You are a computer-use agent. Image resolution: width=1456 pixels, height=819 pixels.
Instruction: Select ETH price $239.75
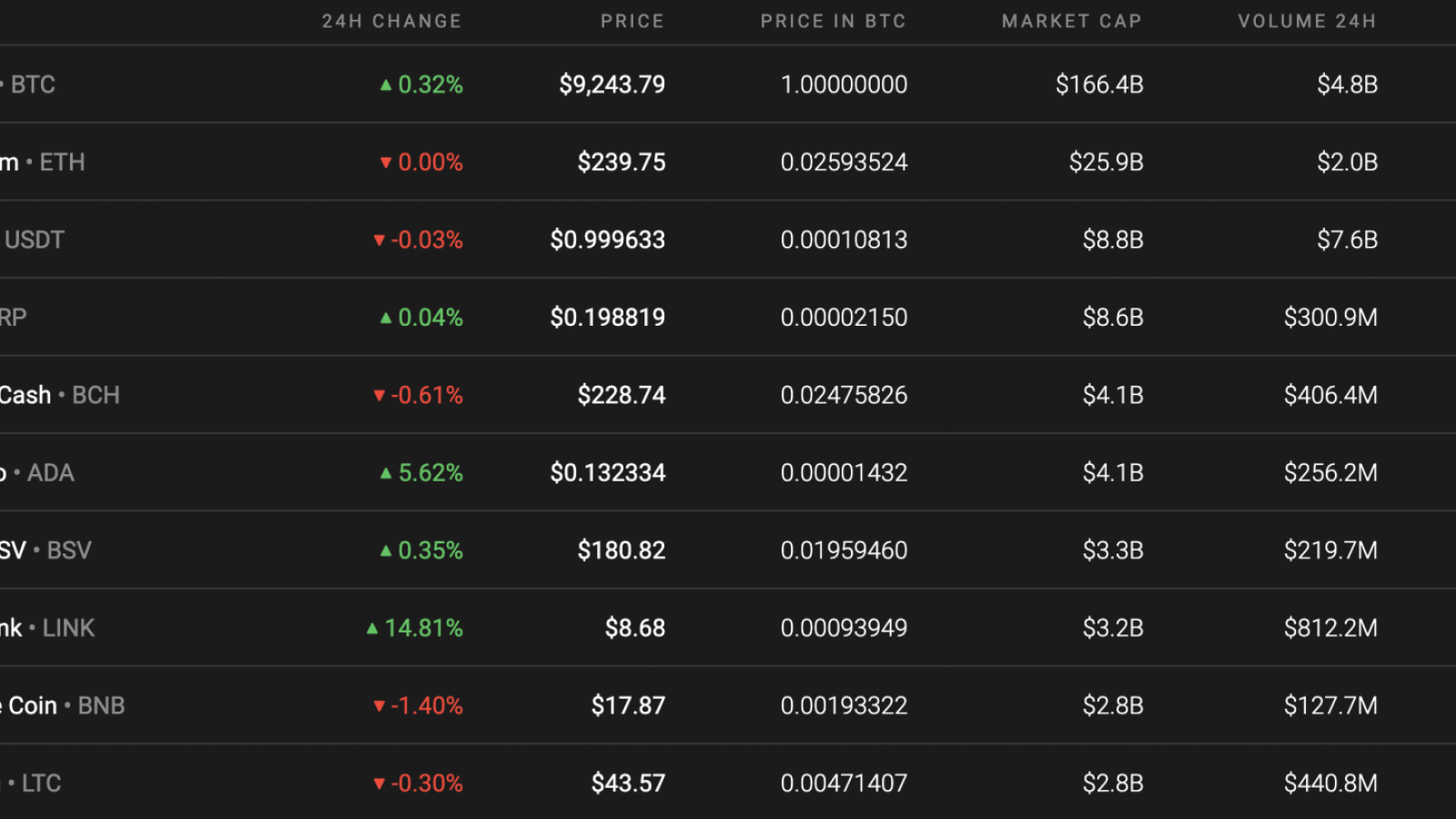click(622, 162)
